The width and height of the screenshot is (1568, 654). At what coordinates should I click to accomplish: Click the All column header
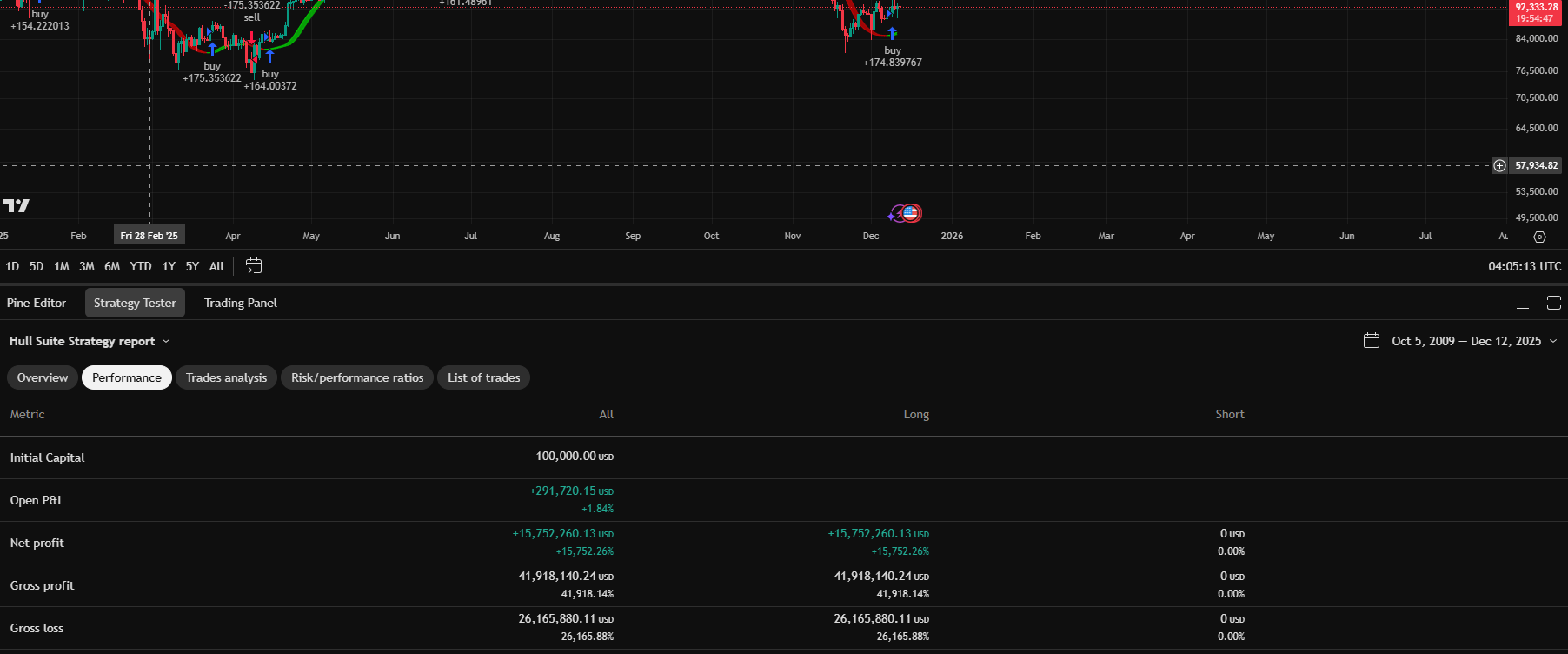(607, 415)
